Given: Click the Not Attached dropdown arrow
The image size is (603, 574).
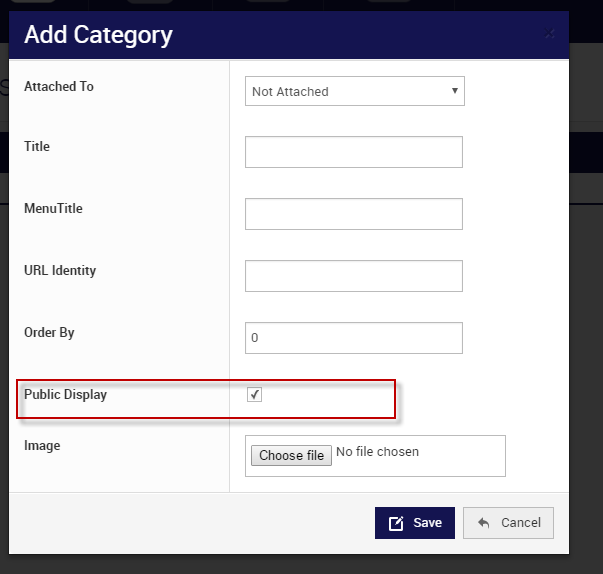Looking at the screenshot, I should [x=455, y=91].
